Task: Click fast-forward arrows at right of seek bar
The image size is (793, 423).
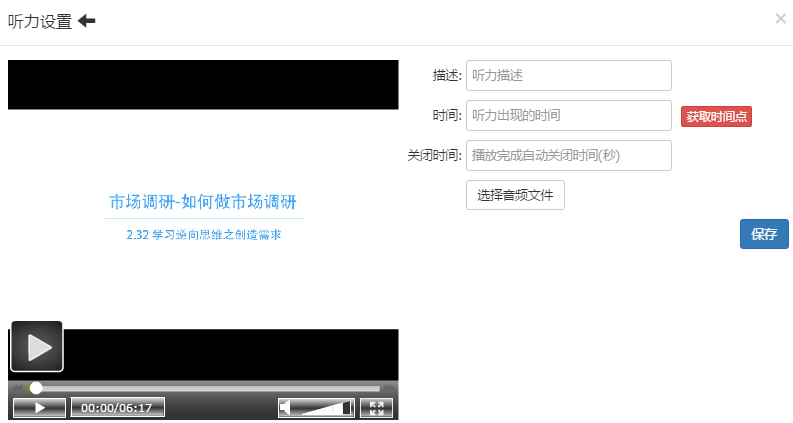Action: pyautogui.click(x=388, y=388)
